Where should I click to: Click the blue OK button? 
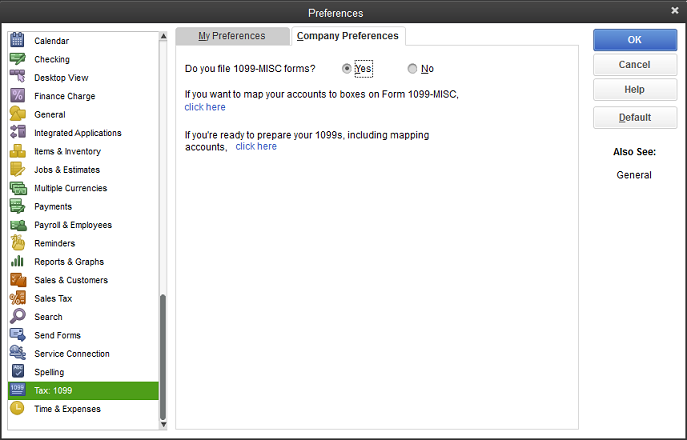635,40
